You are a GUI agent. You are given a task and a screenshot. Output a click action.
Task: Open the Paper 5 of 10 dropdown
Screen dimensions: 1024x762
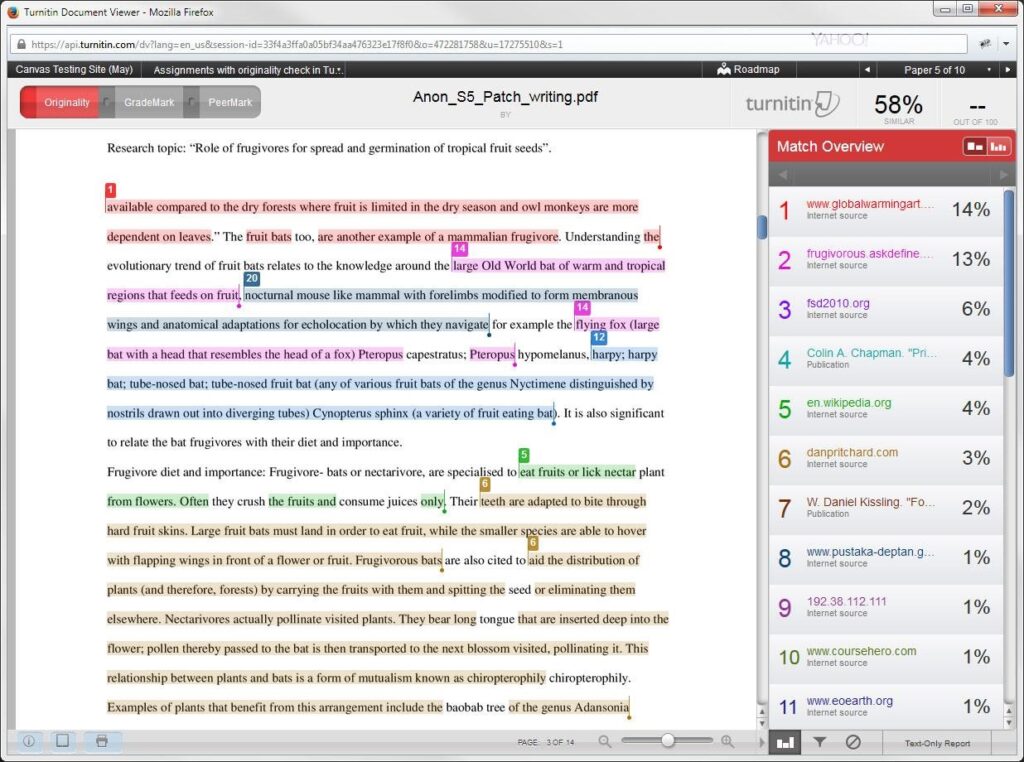(x=935, y=71)
